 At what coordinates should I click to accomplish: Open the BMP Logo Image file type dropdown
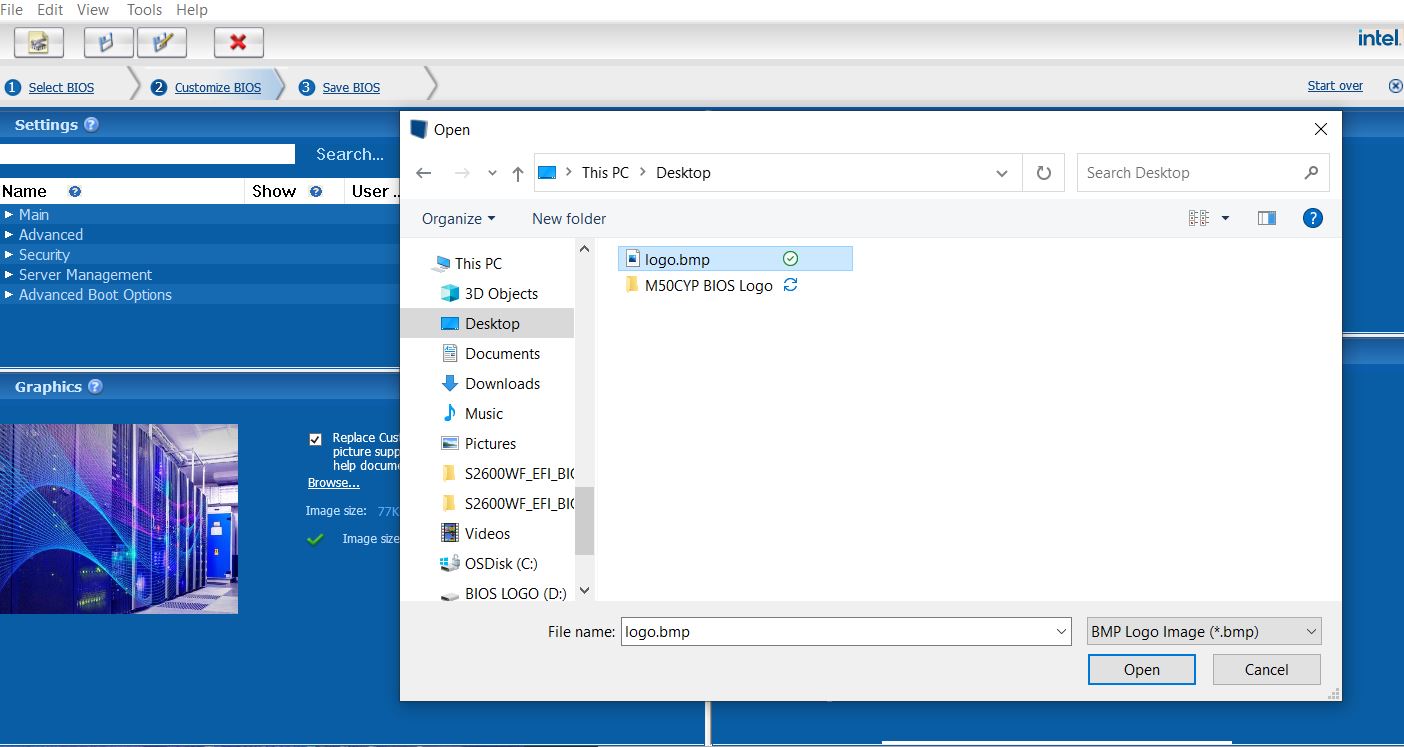click(x=1204, y=631)
